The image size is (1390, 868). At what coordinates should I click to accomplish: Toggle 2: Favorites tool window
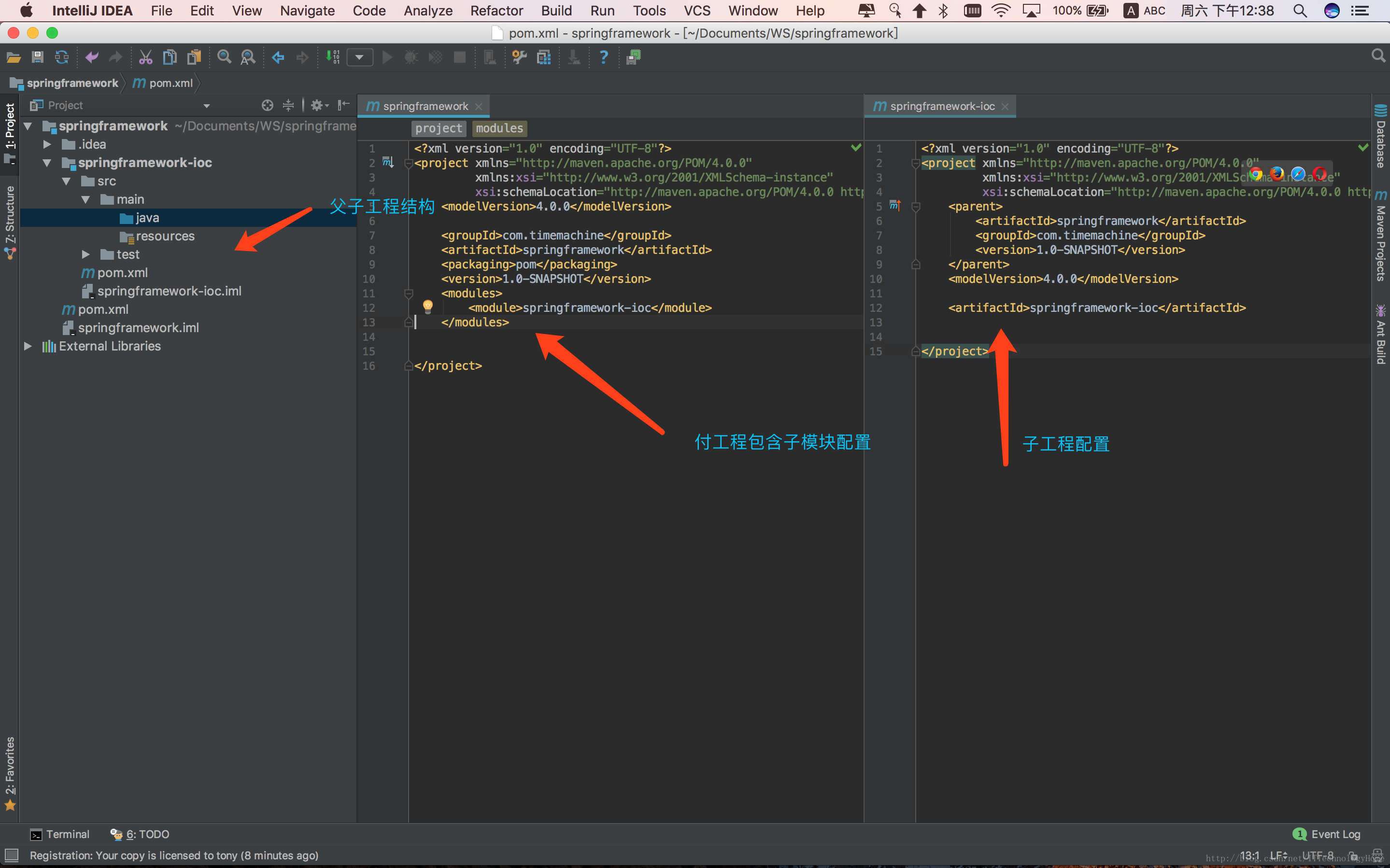click(x=10, y=773)
